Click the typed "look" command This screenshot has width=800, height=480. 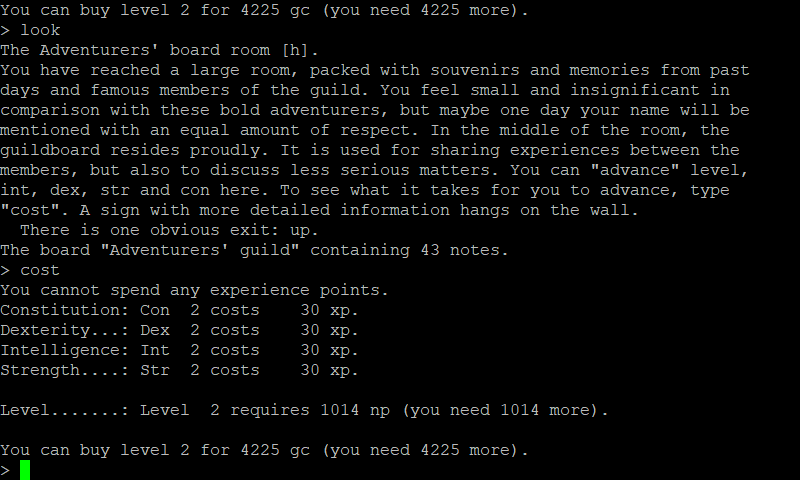click(x=40, y=30)
